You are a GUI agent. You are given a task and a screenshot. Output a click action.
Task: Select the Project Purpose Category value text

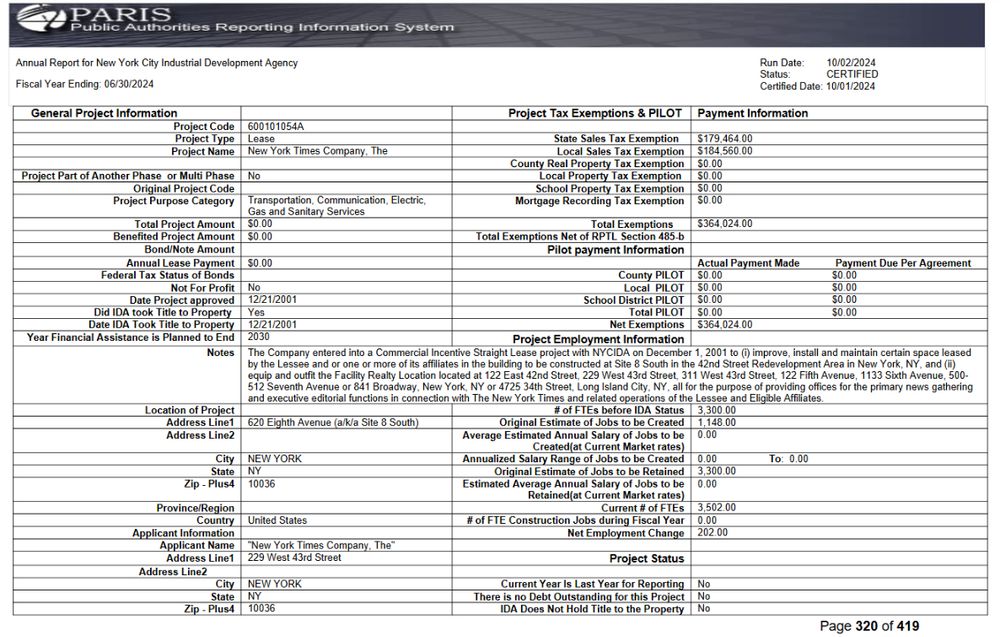coord(336,206)
